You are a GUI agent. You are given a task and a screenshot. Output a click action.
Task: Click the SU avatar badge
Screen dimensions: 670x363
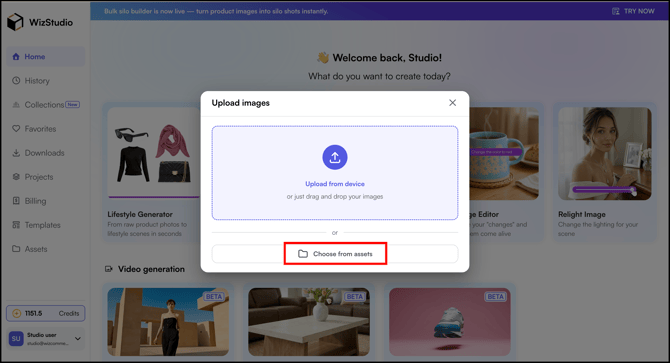coord(16,339)
